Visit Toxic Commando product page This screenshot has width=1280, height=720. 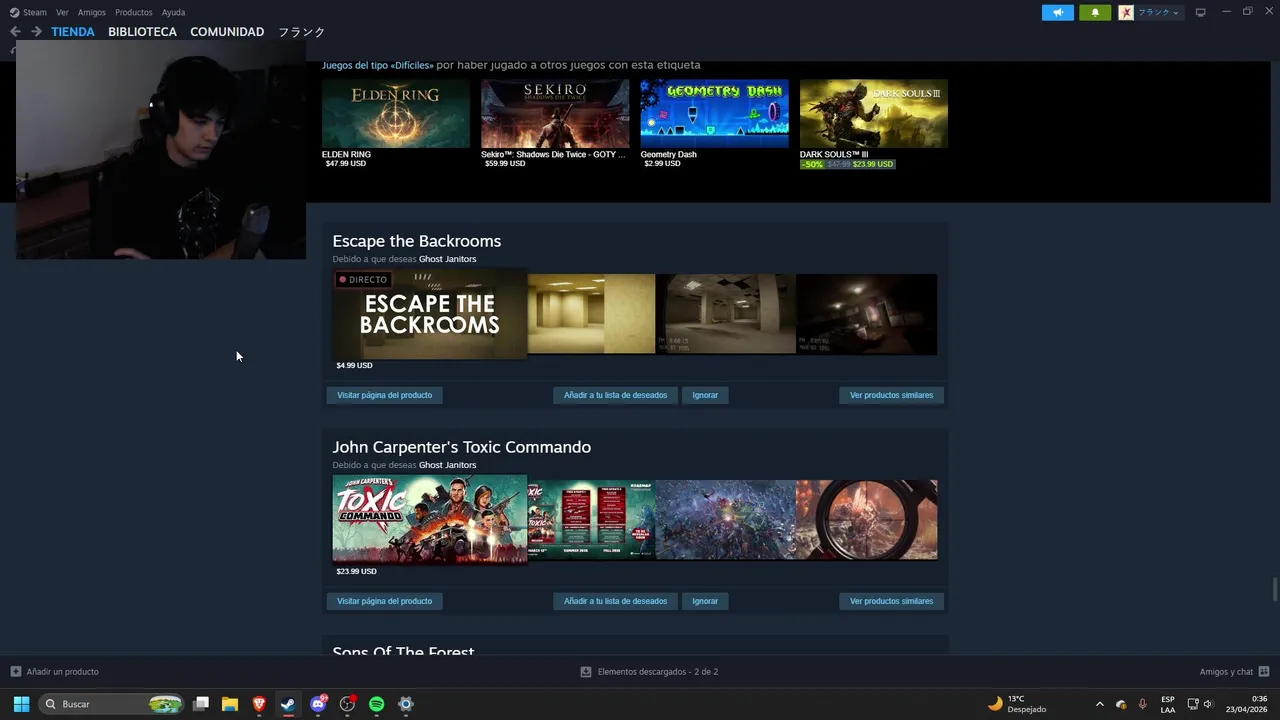coord(384,601)
